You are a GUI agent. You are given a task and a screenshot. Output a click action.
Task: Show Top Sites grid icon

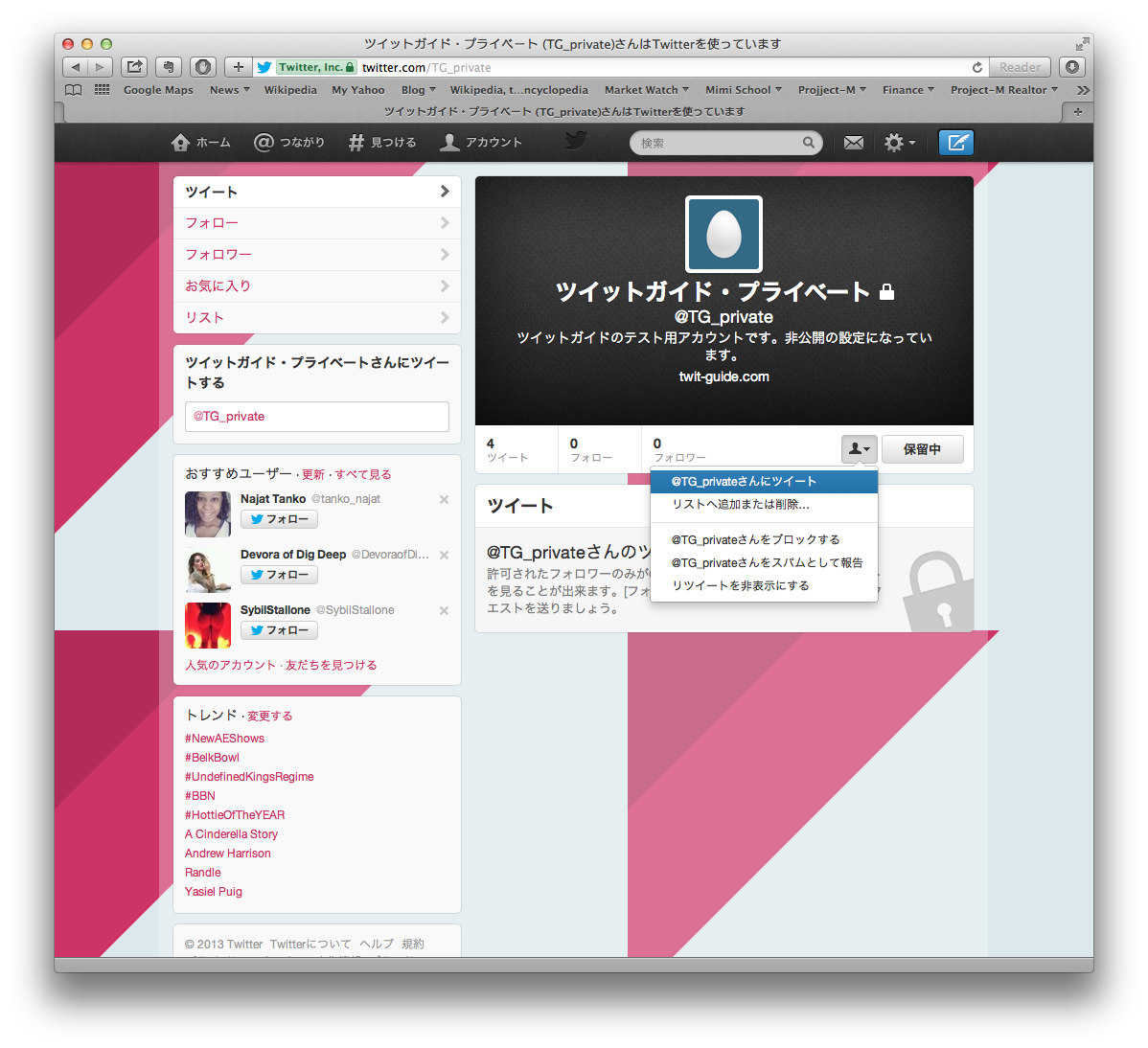click(102, 90)
